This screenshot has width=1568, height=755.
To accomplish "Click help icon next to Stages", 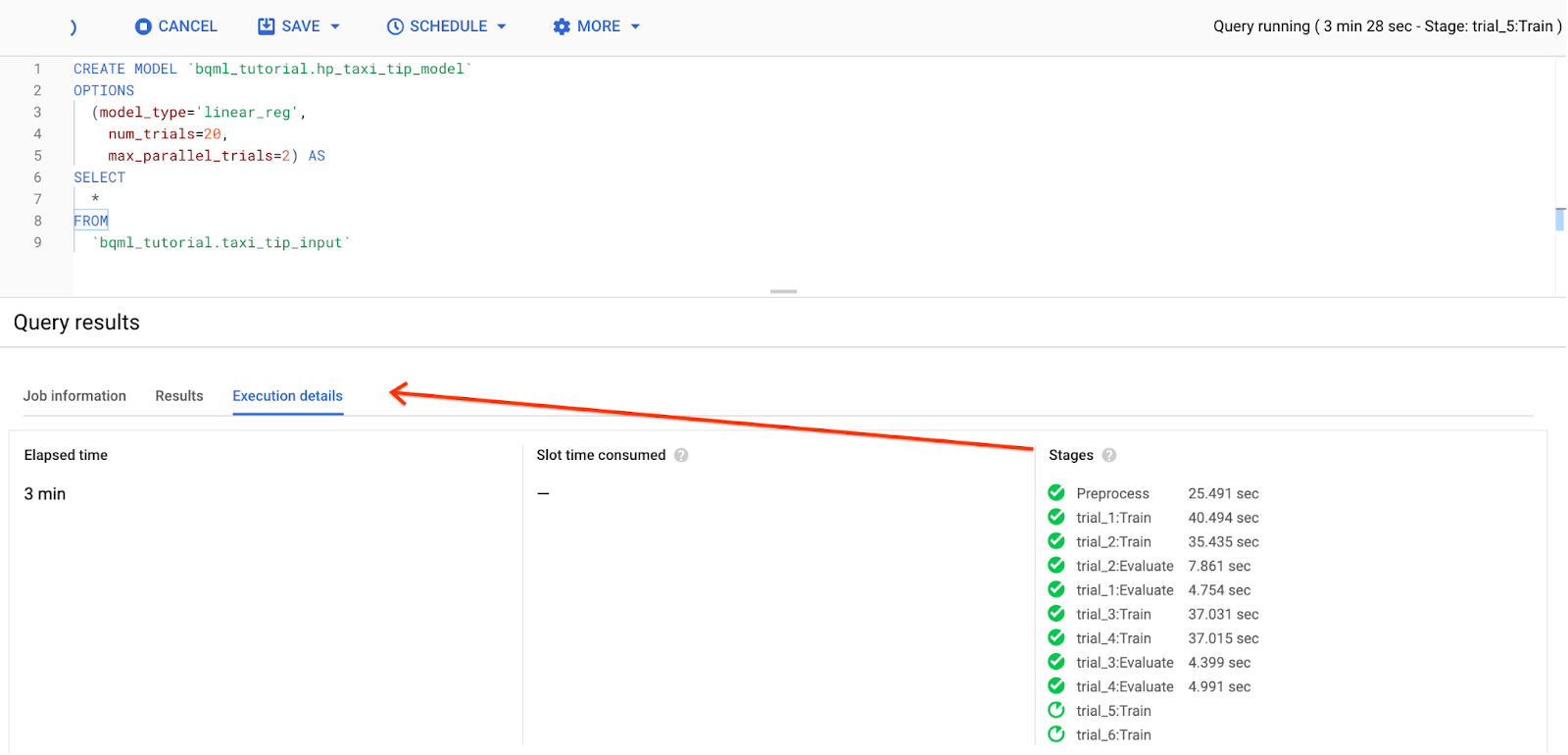I will (1109, 455).
